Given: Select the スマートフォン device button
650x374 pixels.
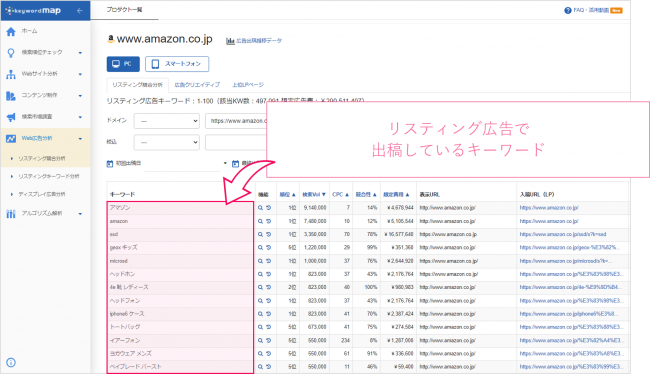Looking at the screenshot, I should (x=177, y=64).
